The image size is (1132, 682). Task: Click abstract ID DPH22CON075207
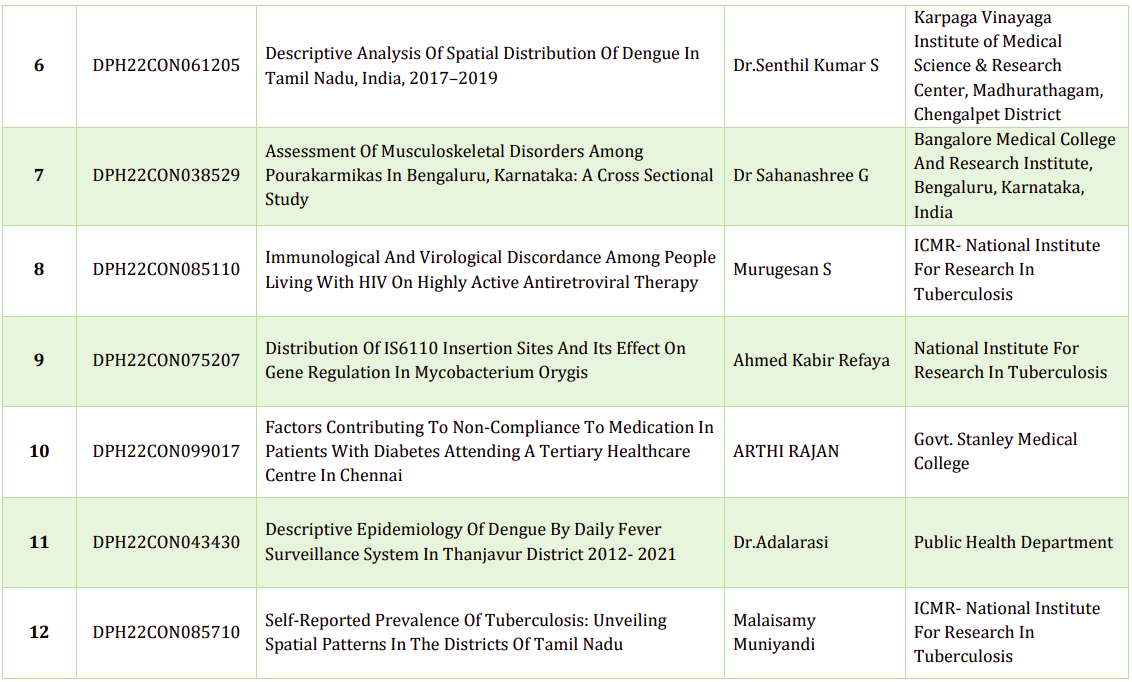166,361
